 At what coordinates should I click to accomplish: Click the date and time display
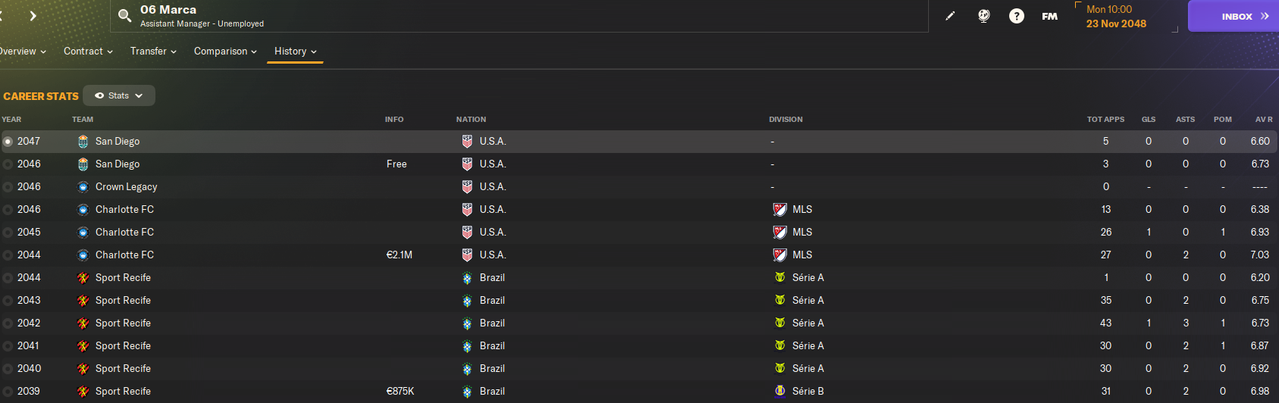[1117, 16]
